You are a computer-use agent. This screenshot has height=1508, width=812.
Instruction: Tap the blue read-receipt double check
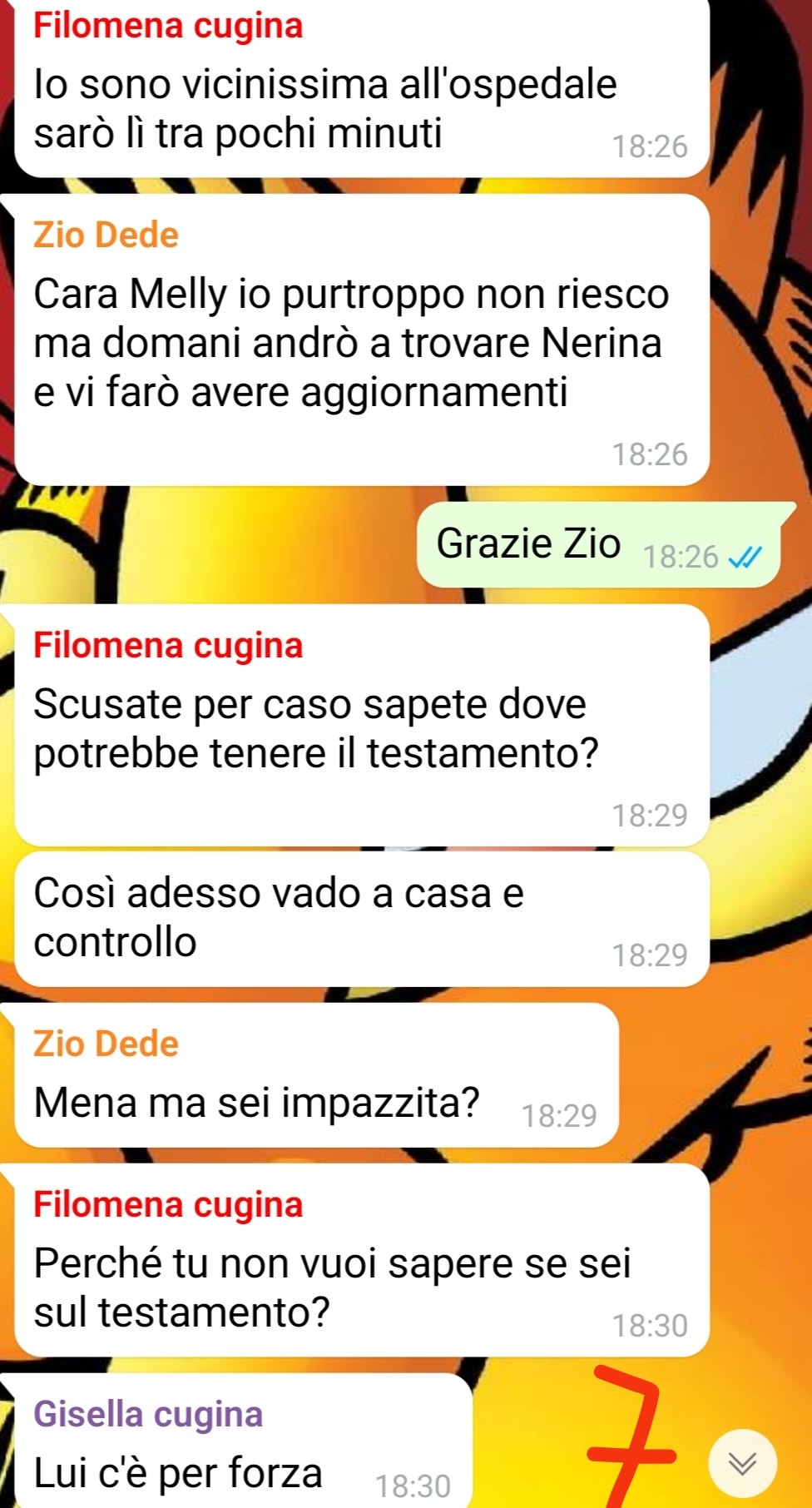(745, 558)
